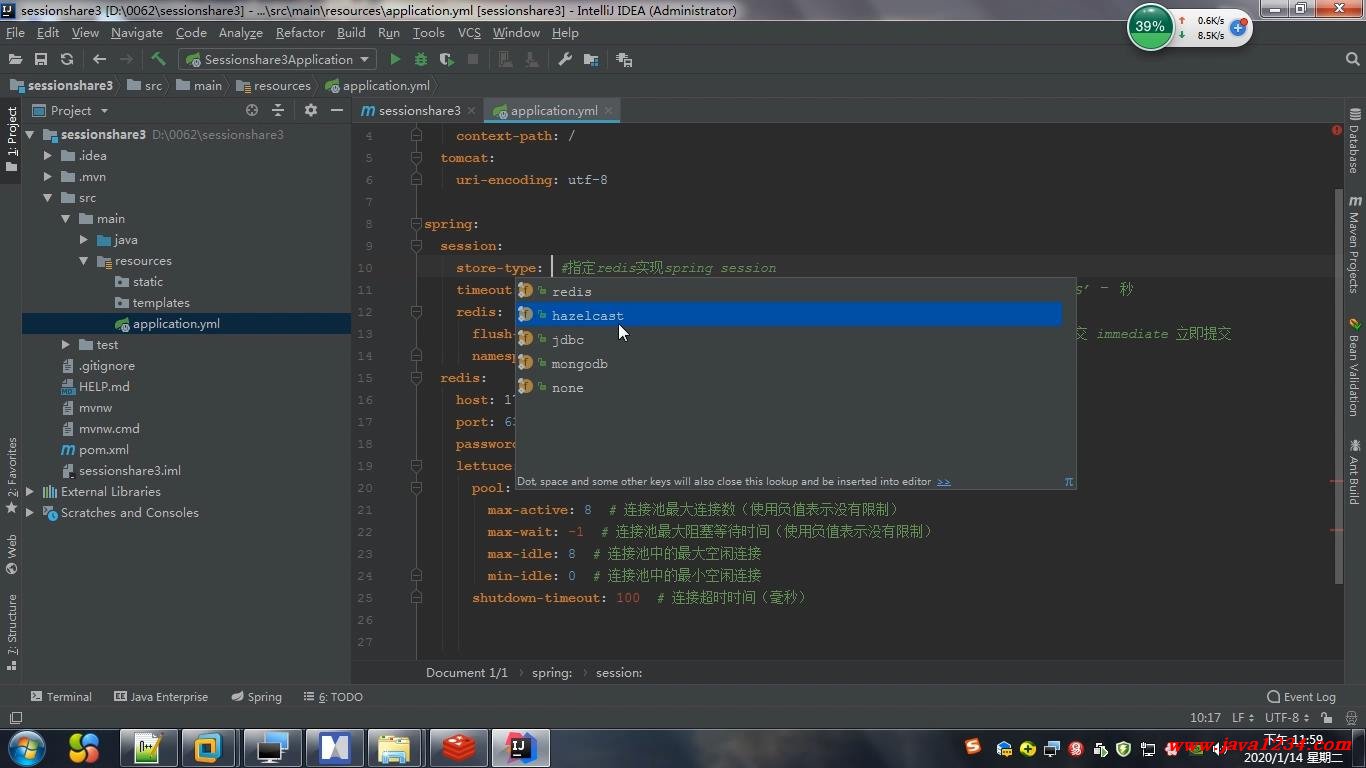The image size is (1366, 768).
Task: Toggle read-only lock icon in status bar
Action: pos(1327,718)
